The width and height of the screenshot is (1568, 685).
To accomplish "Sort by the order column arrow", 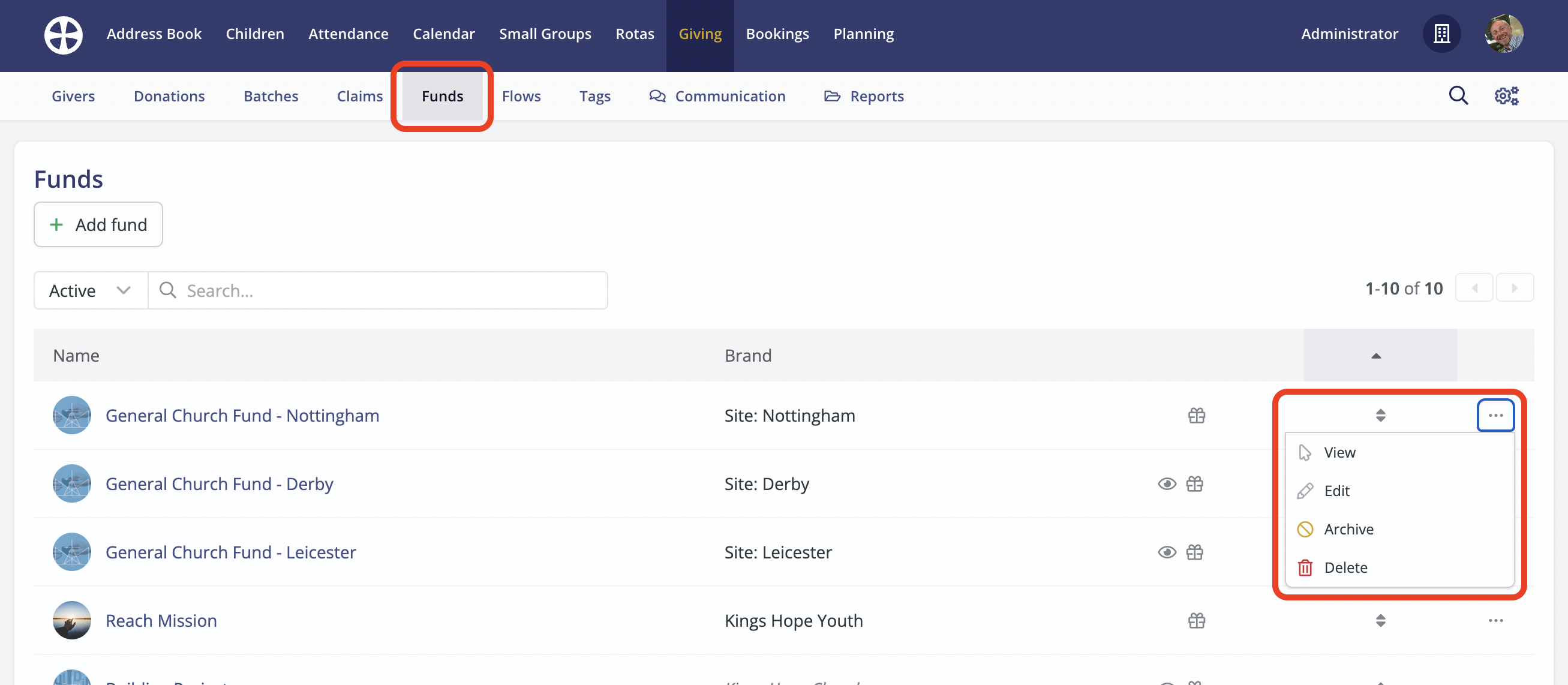I will pyautogui.click(x=1375, y=356).
